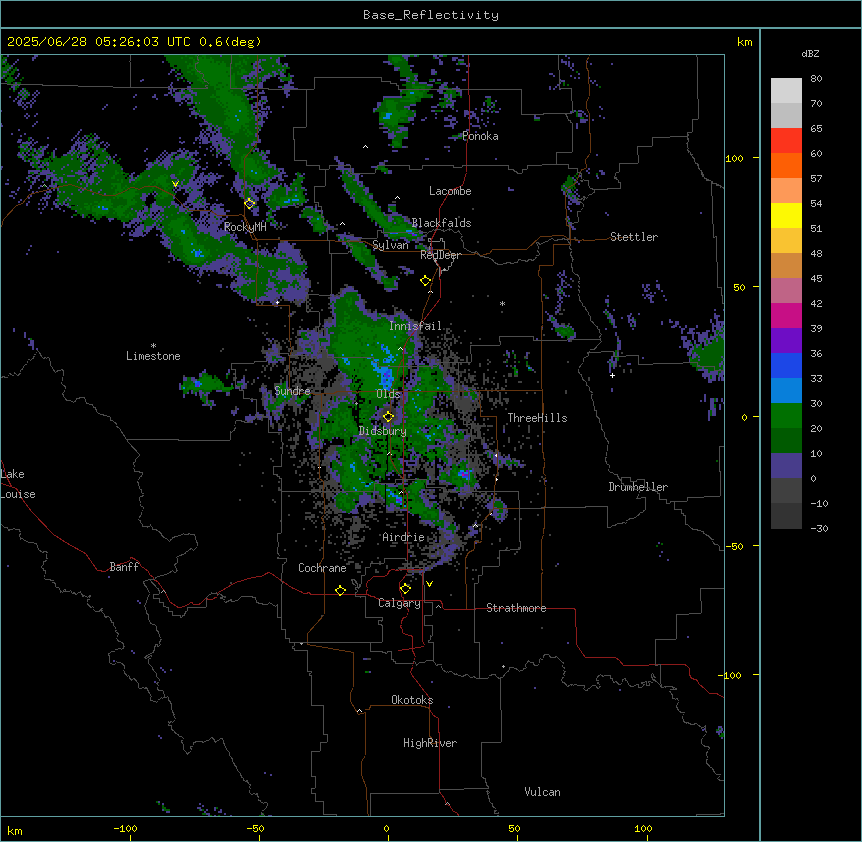Click the white asterisk marker east of Innisfail
This screenshot has width=862, height=842.
pyautogui.click(x=502, y=304)
